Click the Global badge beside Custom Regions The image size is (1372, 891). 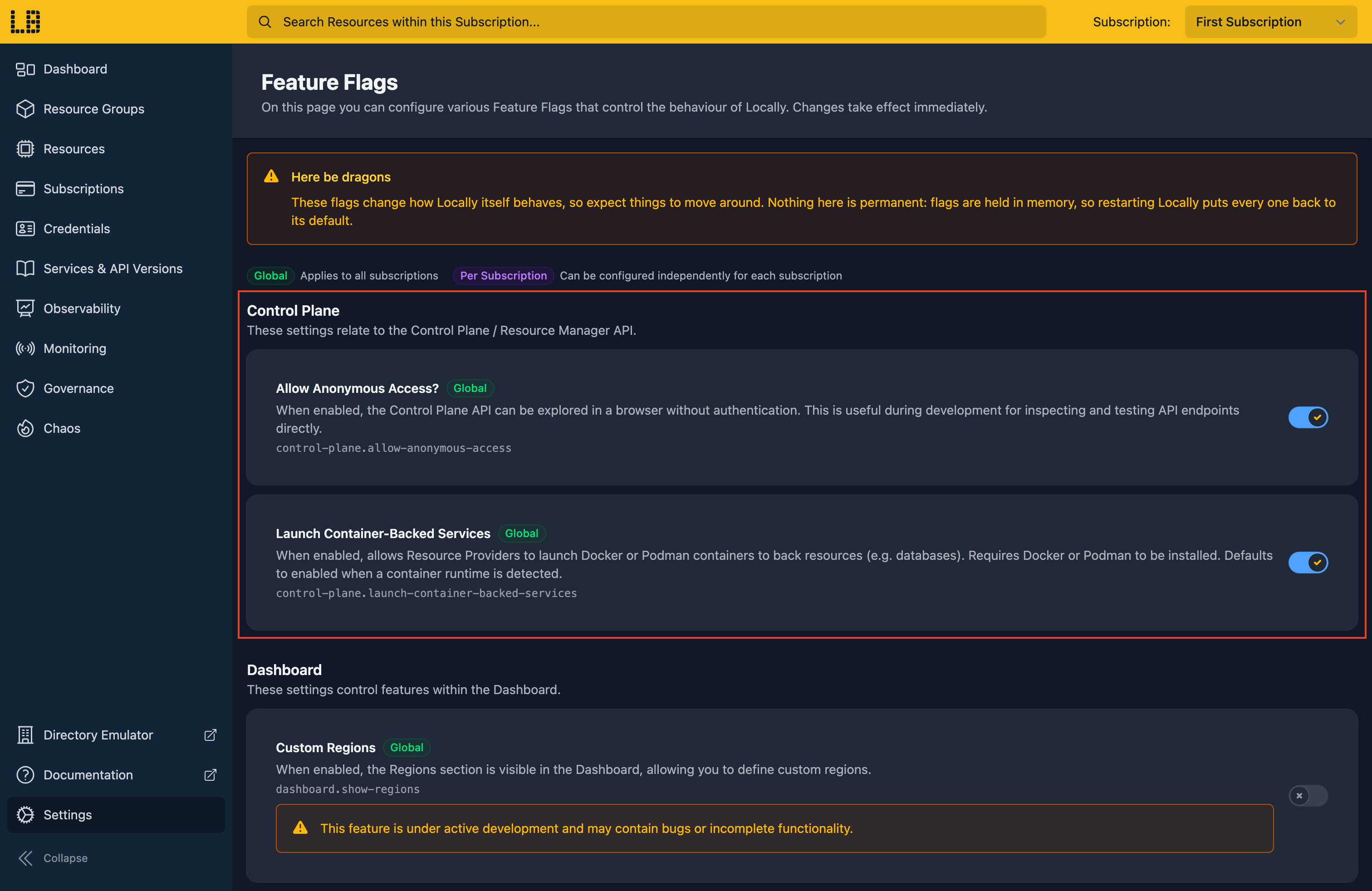pyautogui.click(x=407, y=748)
